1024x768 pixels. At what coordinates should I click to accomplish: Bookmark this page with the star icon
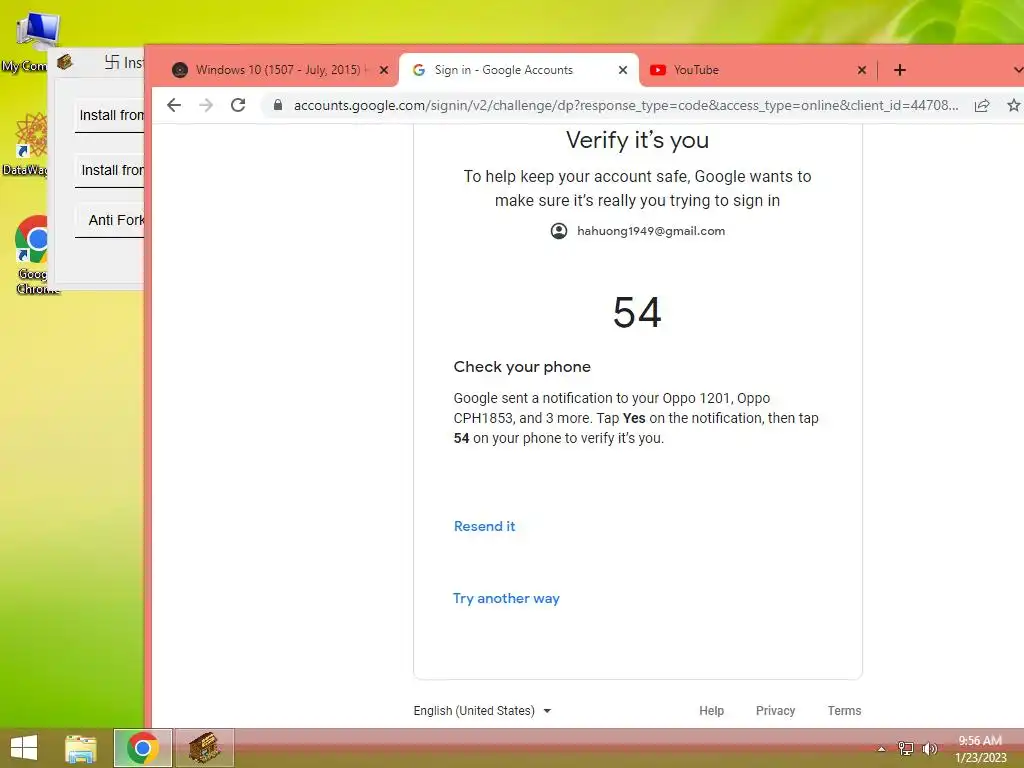point(1014,105)
